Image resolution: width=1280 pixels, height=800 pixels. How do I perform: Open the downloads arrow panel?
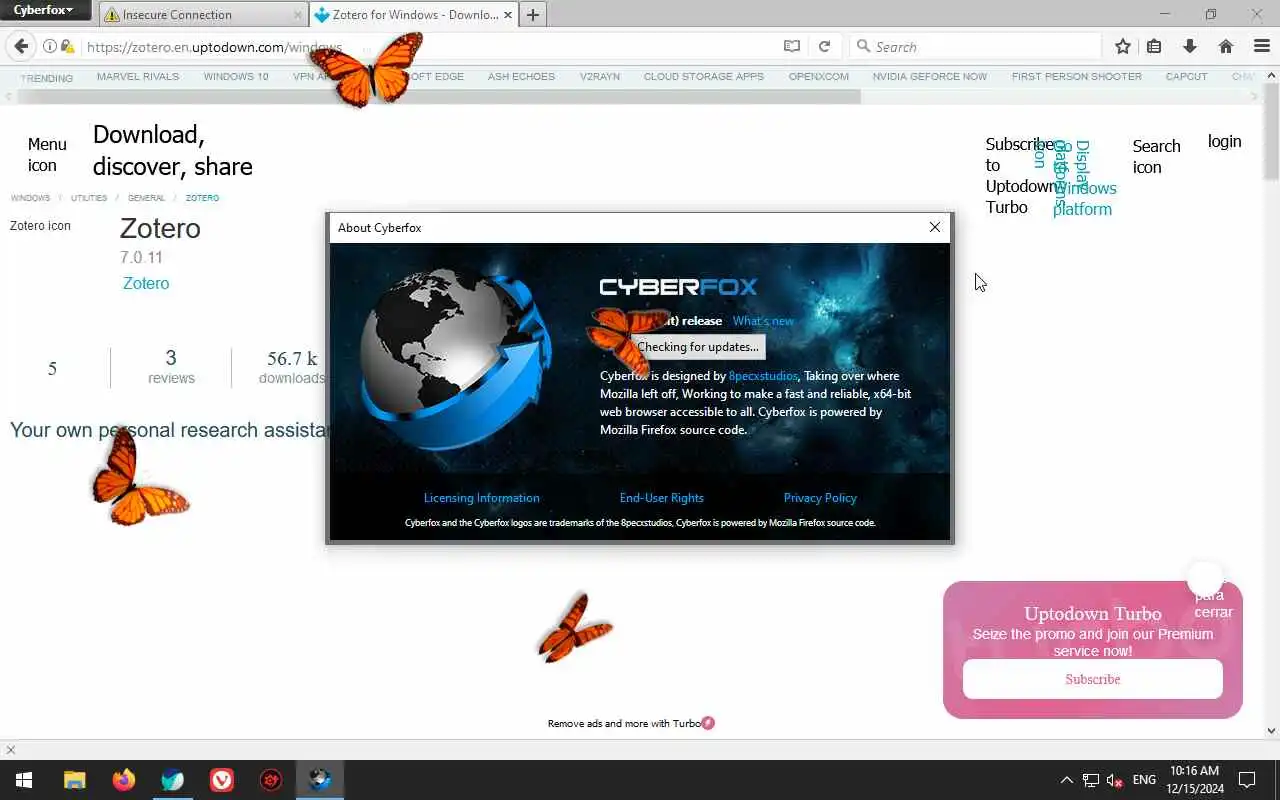coord(1189,46)
